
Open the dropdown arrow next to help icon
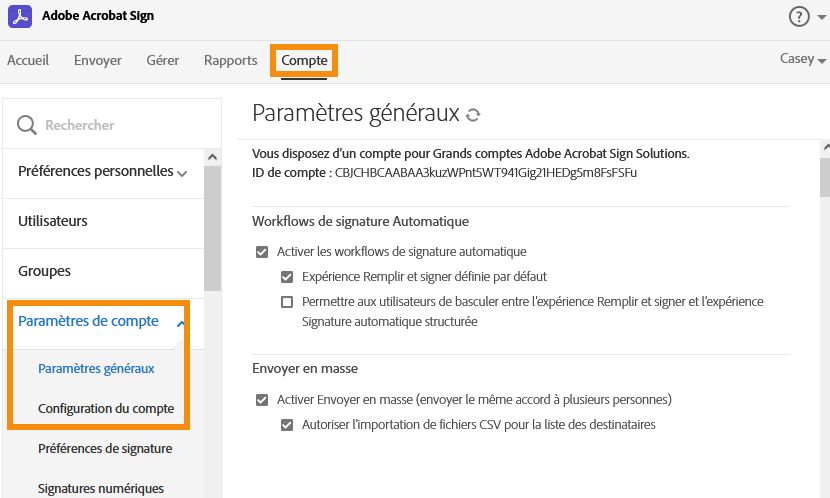(822, 17)
